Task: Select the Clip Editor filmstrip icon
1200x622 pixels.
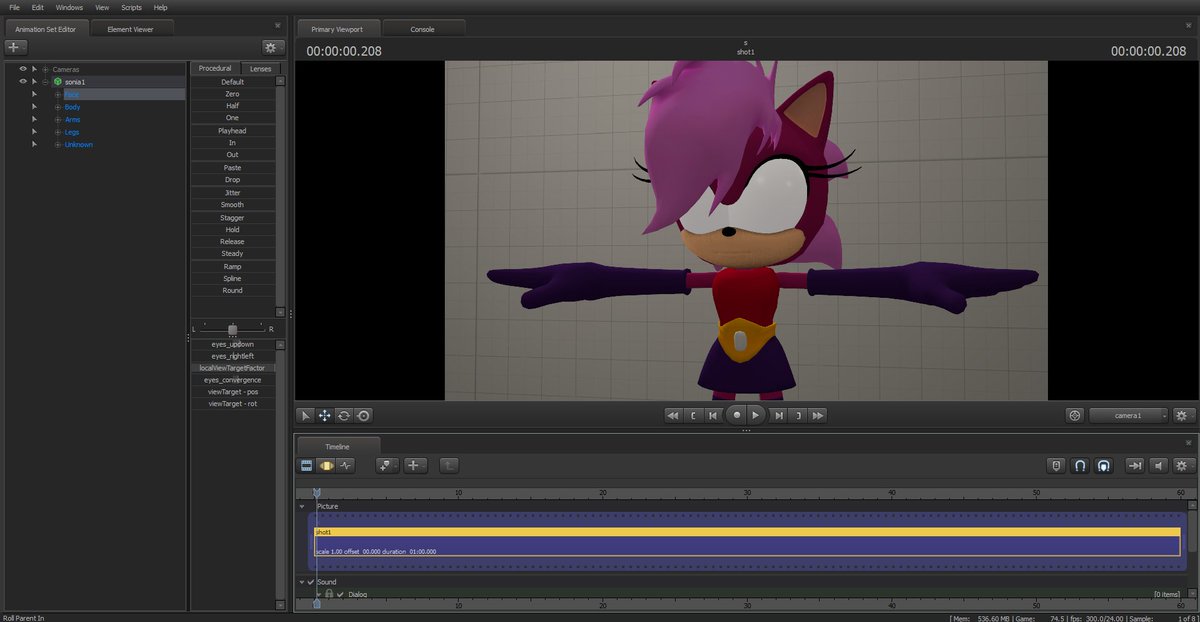Action: click(x=305, y=465)
